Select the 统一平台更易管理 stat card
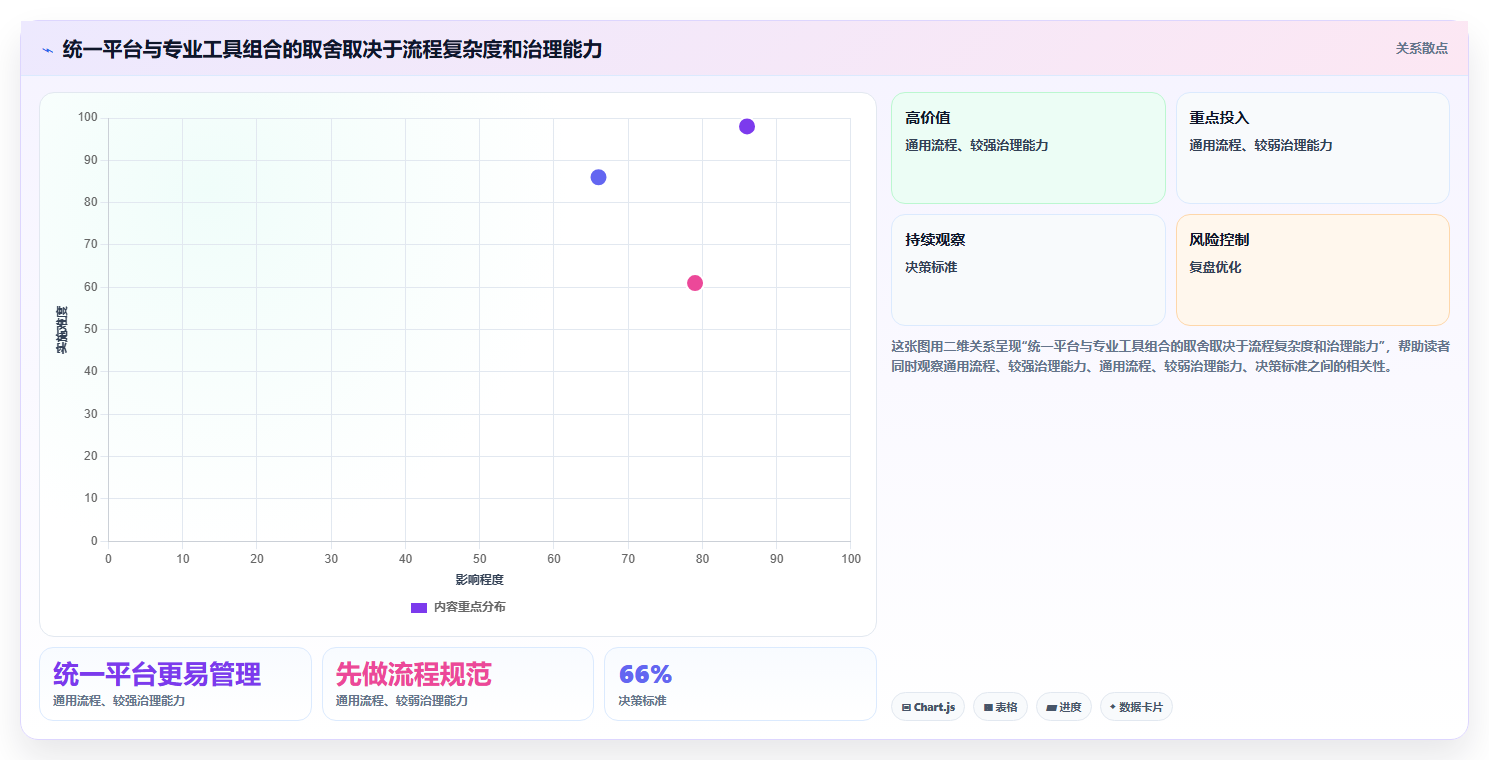 [x=175, y=684]
